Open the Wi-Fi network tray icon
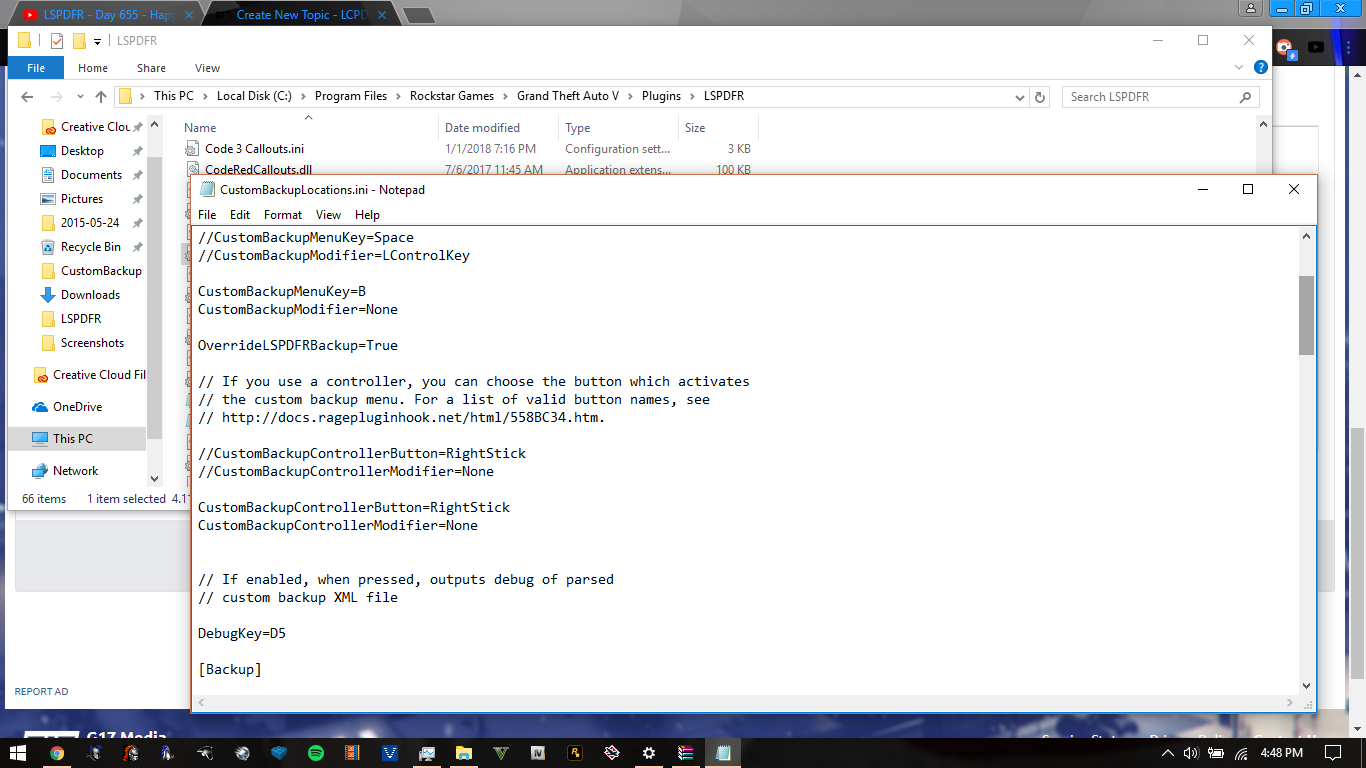1366x768 pixels. 1241,753
